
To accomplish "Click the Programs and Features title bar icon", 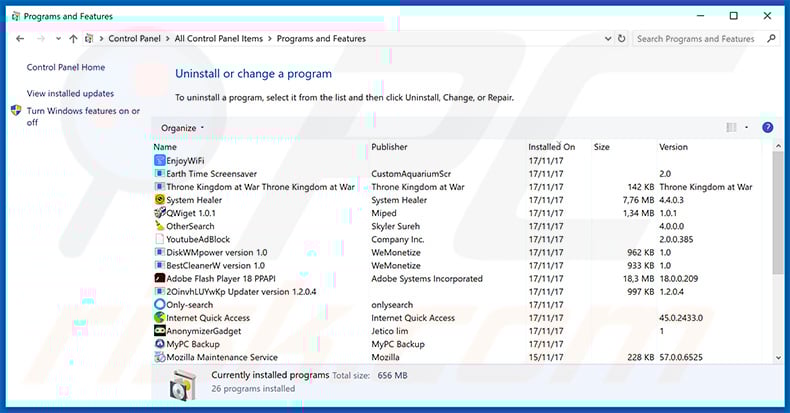I will tap(16, 17).
